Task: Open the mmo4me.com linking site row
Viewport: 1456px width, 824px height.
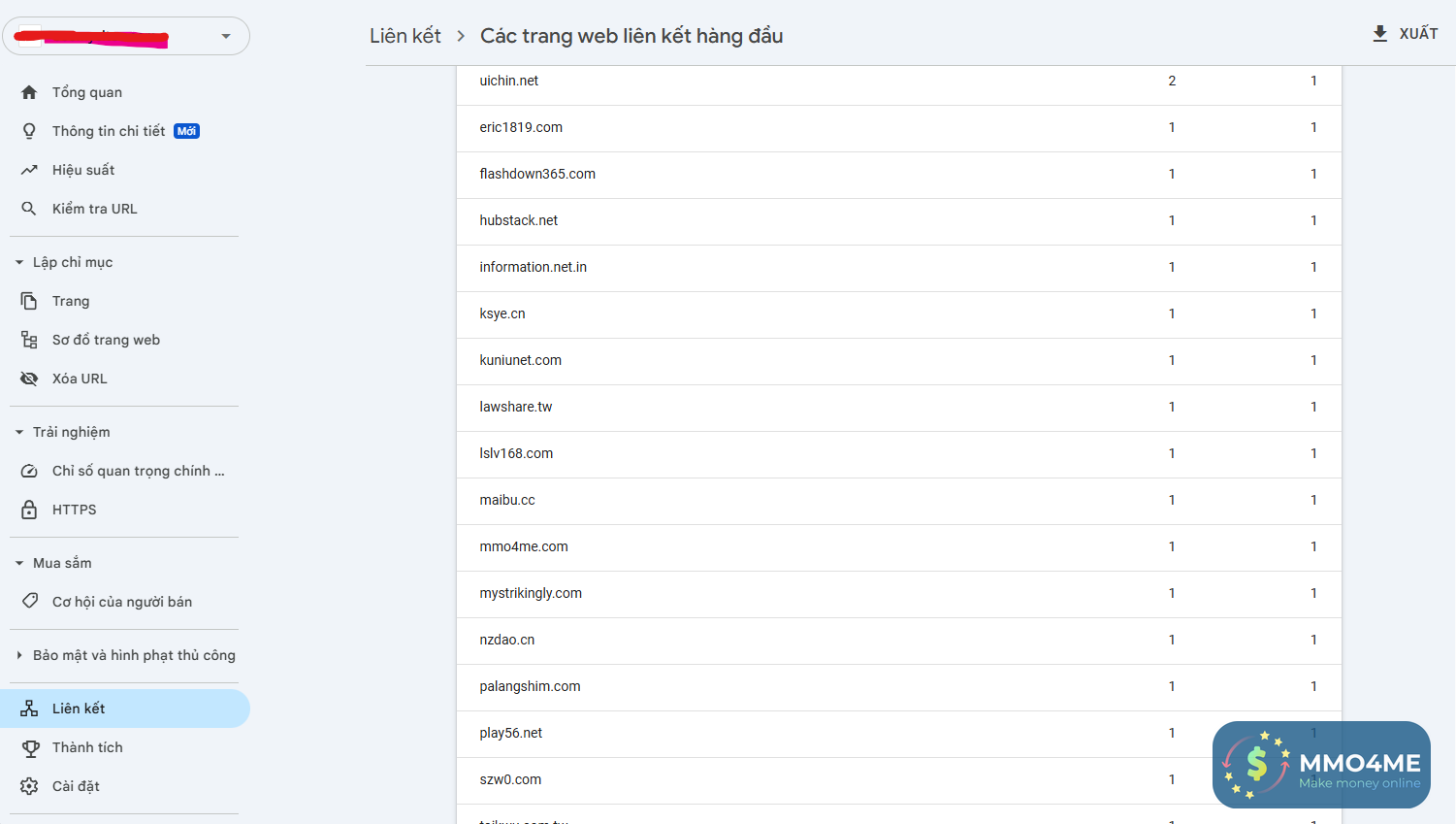Action: coord(524,546)
